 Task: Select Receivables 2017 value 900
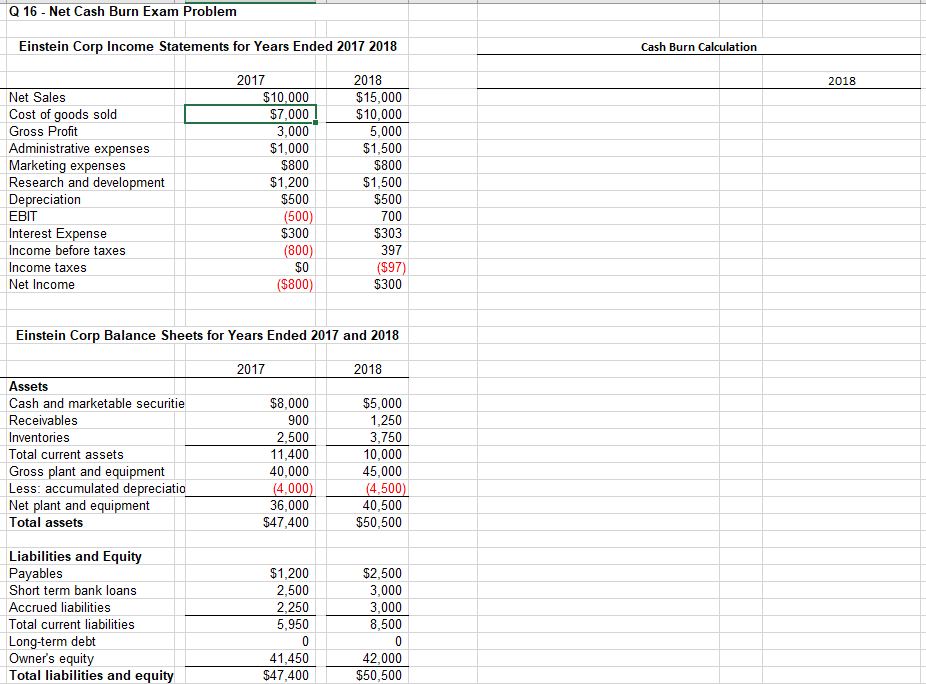[298, 421]
